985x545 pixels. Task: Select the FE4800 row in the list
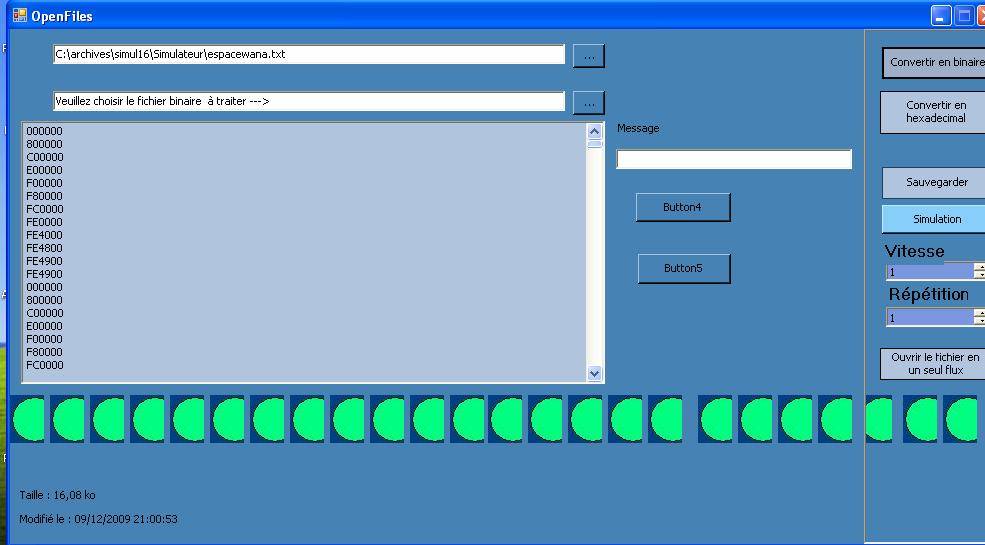pyautogui.click(x=45, y=249)
